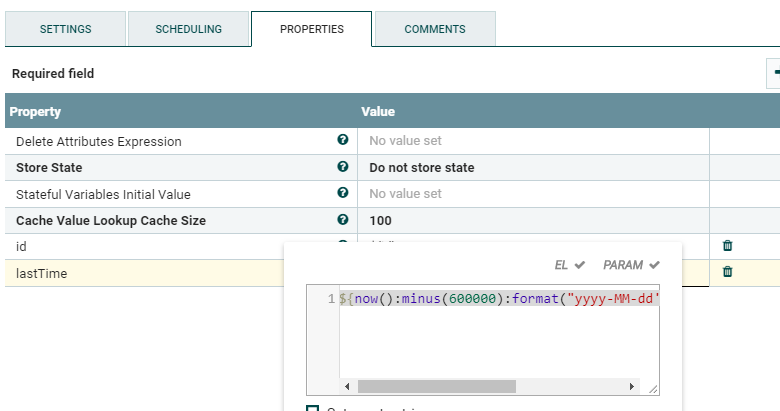Toggle the checkbox below the expression editor
The height and width of the screenshot is (411, 780).
pos(312,408)
